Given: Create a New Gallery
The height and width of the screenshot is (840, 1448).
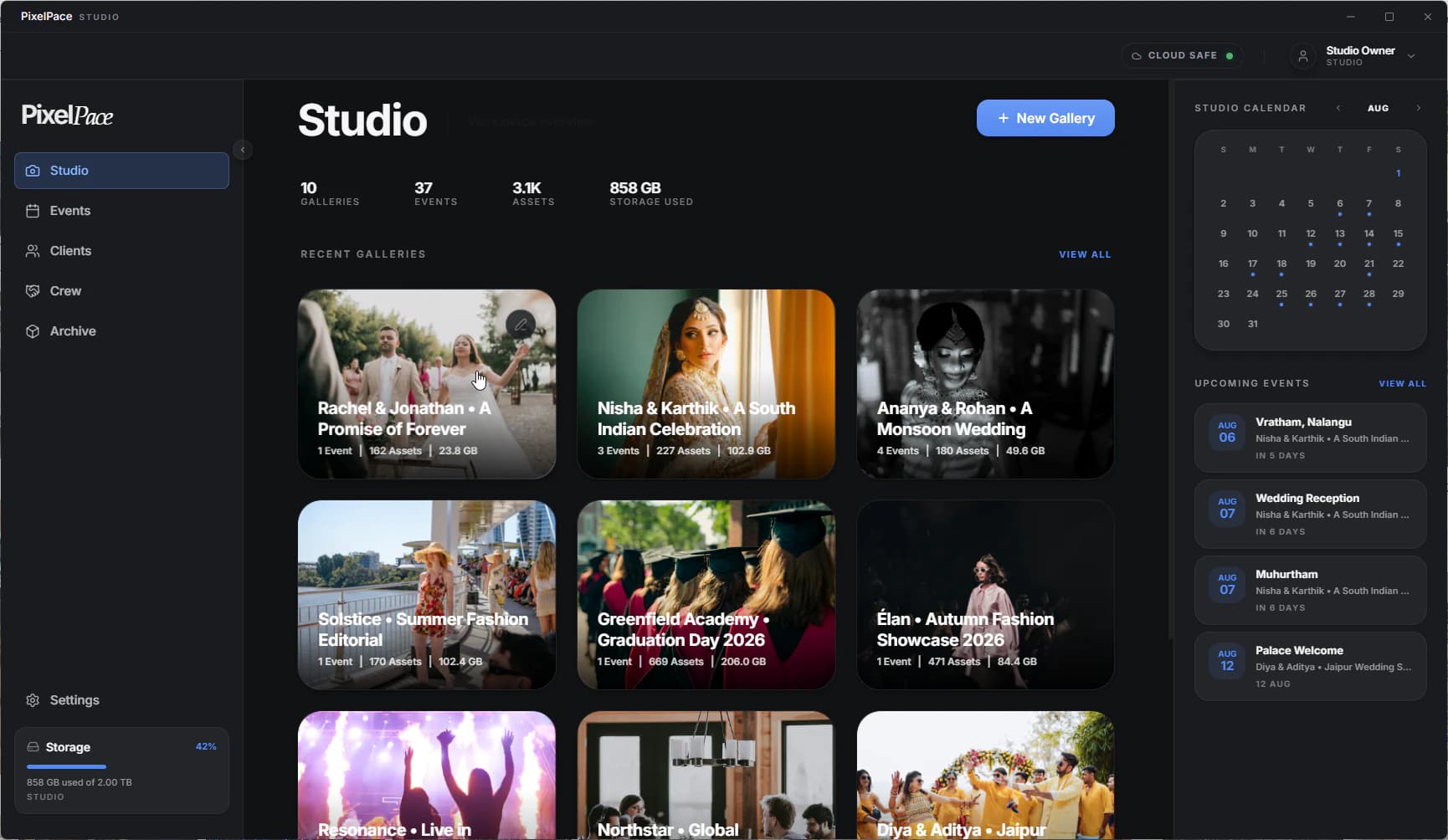Looking at the screenshot, I should pos(1045,118).
